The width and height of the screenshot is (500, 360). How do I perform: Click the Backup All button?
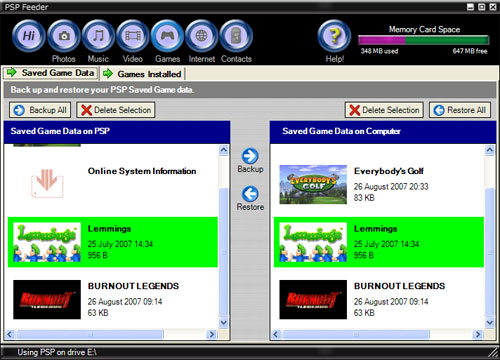40,110
